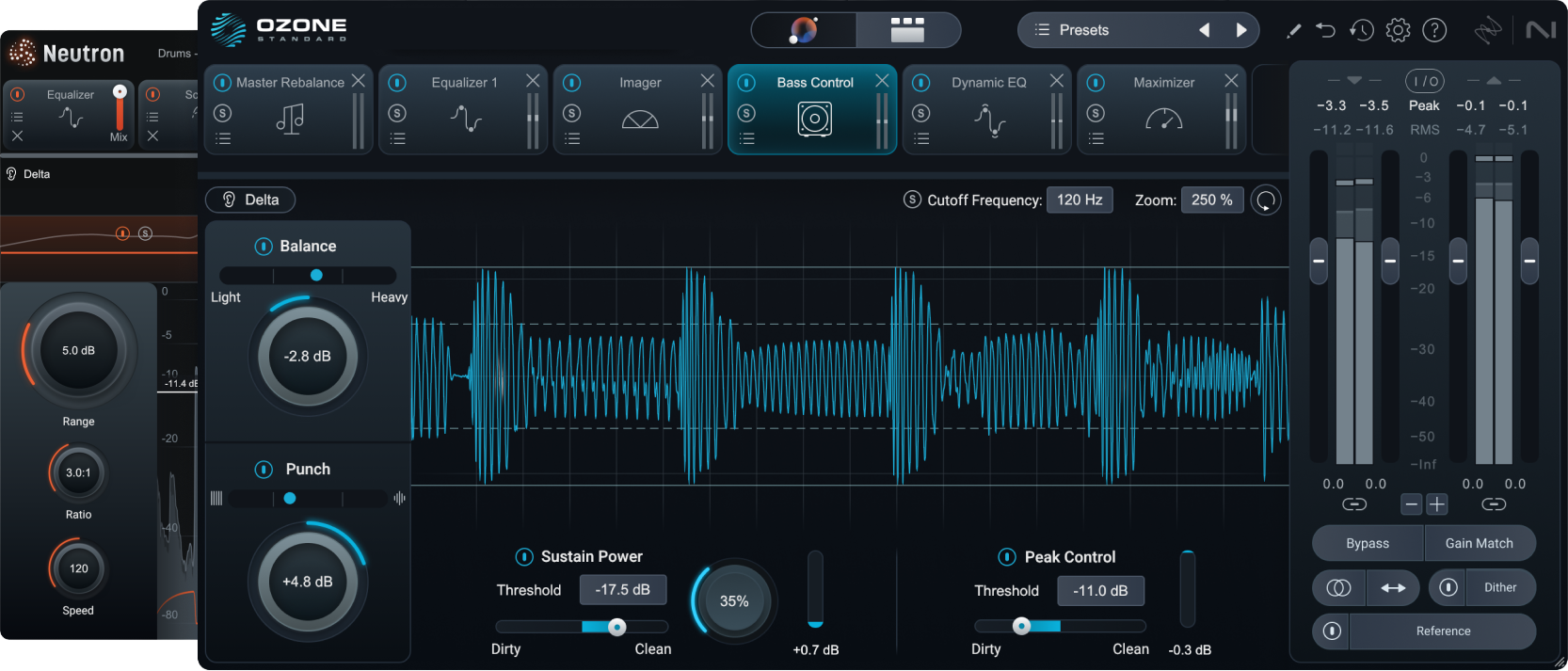Toggle the Dither power button

[1448, 587]
